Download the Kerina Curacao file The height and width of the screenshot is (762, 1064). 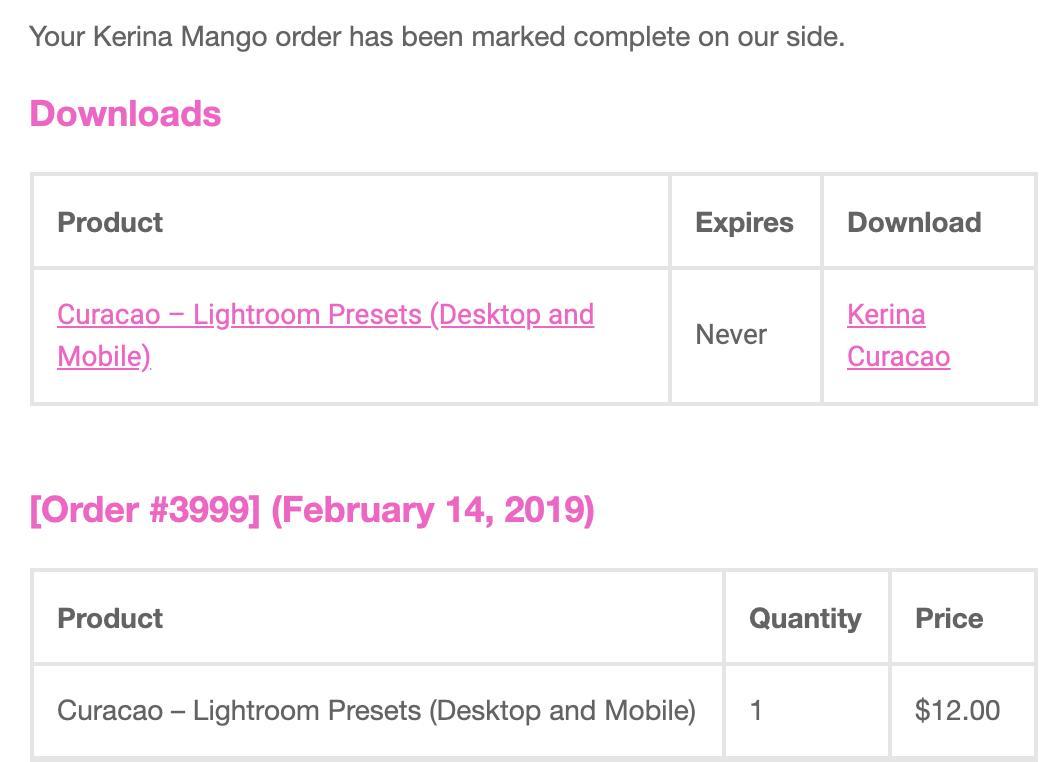click(898, 335)
